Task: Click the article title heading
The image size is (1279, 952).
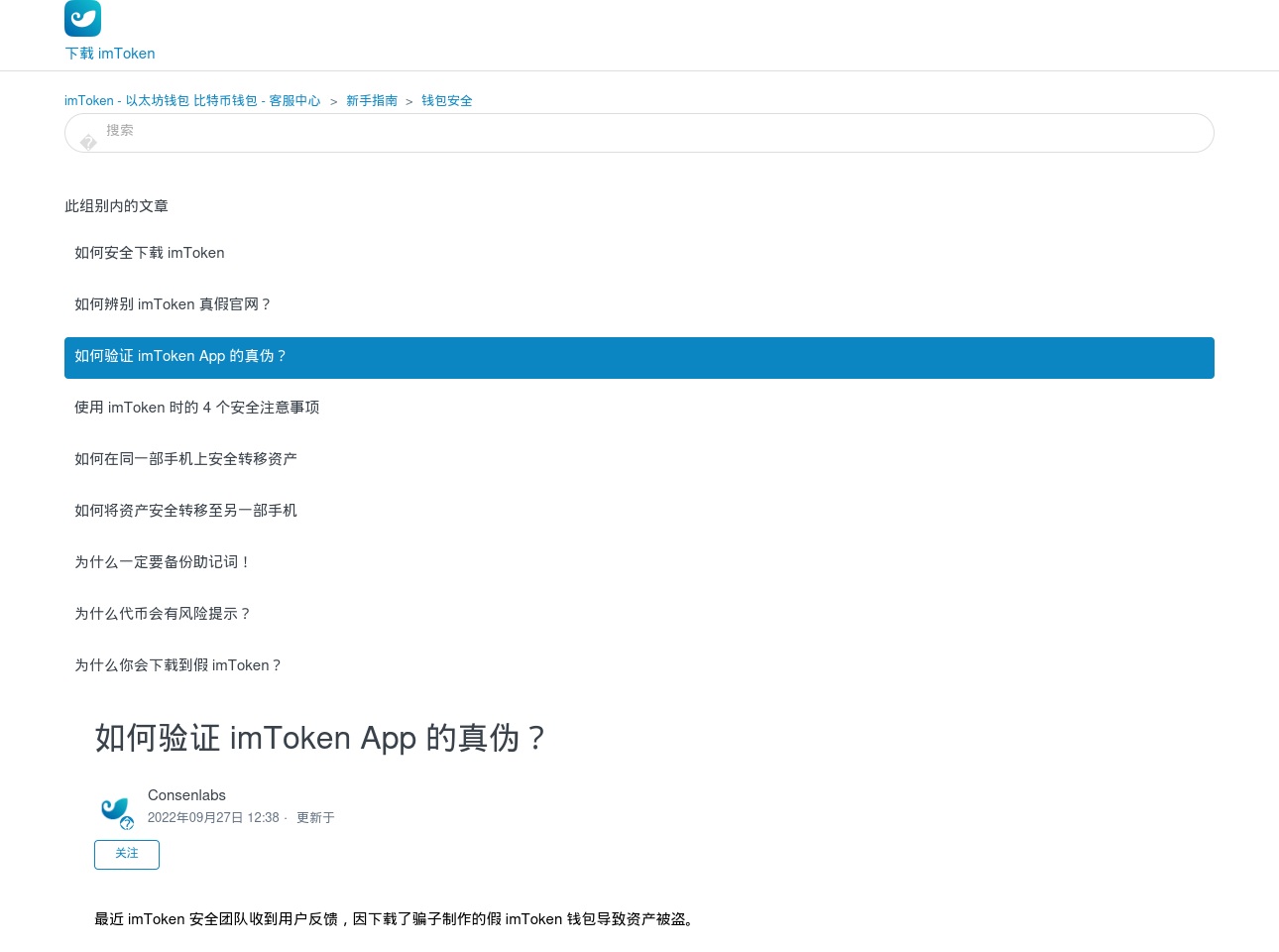Action: (x=321, y=738)
